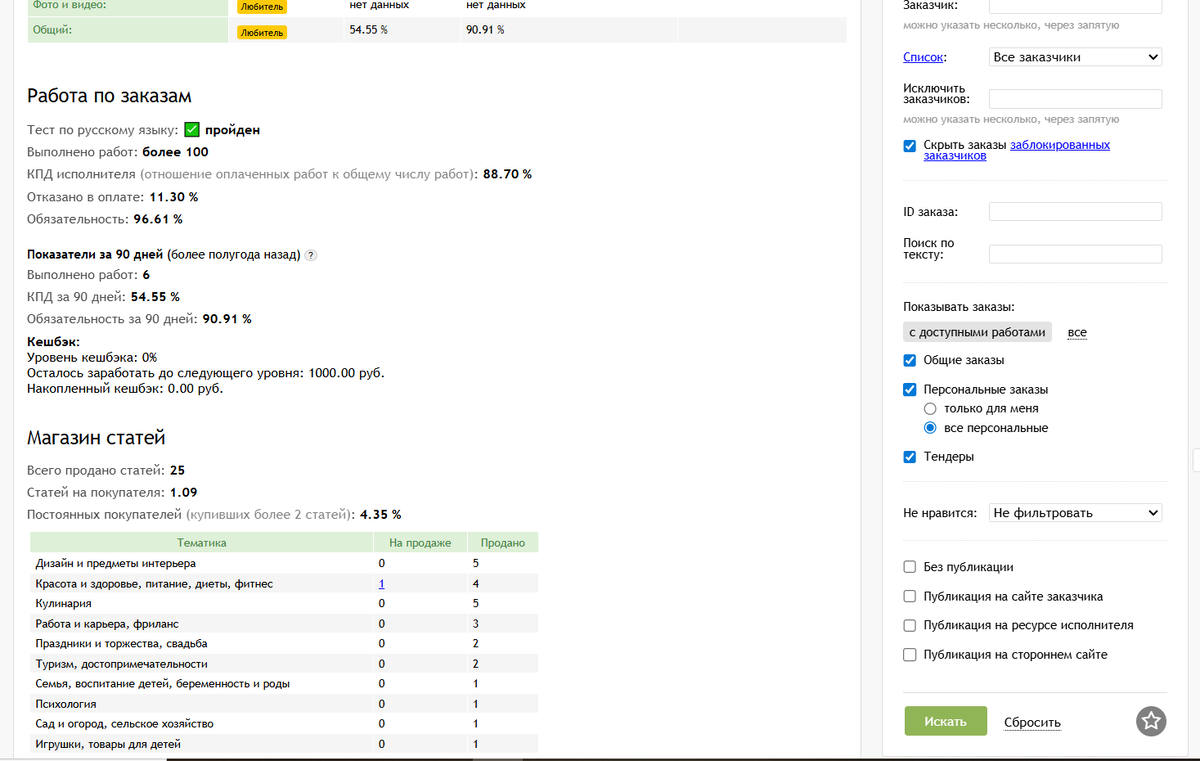Click the Продано column header
The width and height of the screenshot is (1200, 761).
click(x=503, y=542)
